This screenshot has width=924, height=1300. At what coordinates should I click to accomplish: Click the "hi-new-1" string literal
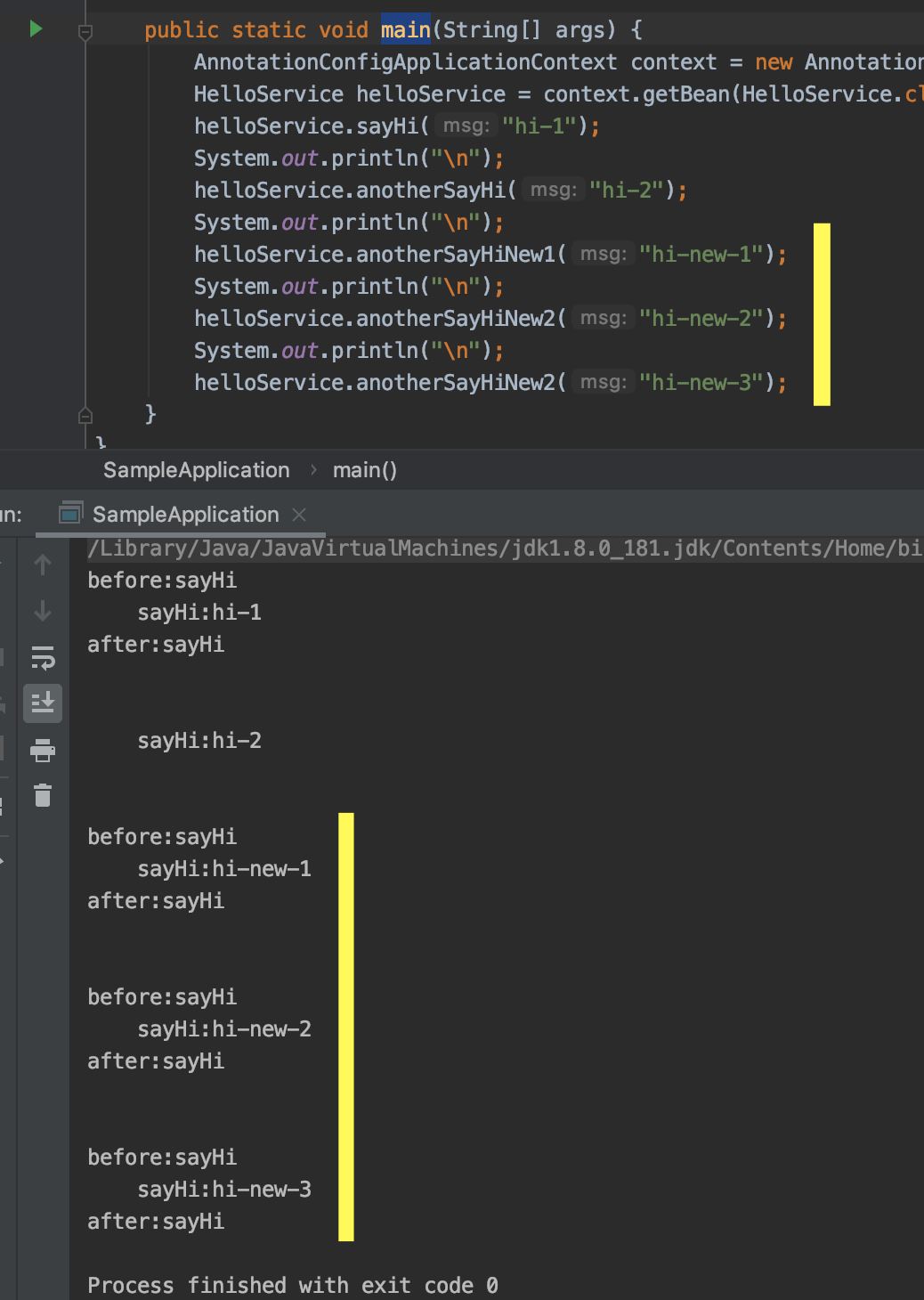tap(701, 255)
